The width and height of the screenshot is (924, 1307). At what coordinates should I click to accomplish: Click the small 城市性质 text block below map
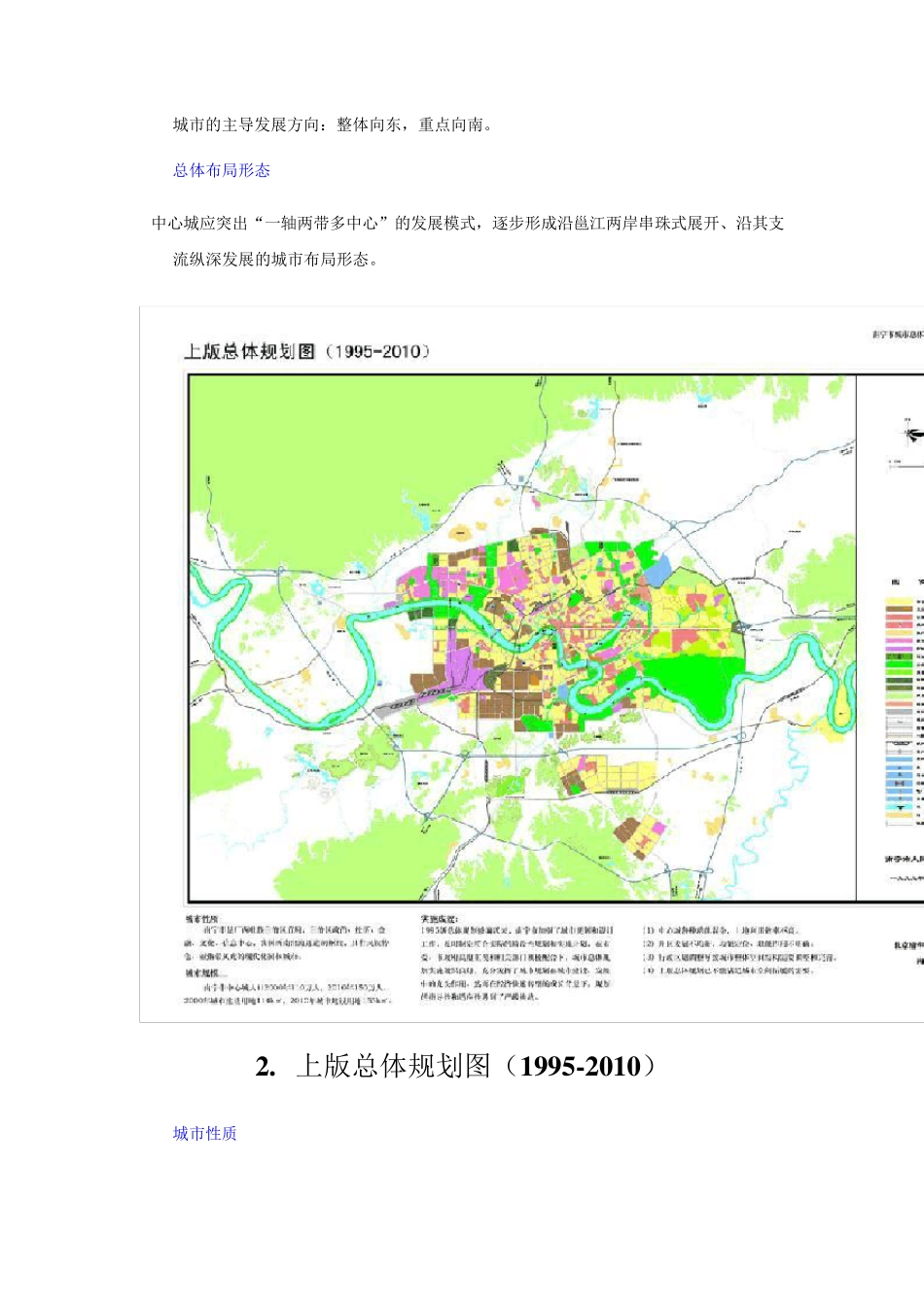(288, 936)
